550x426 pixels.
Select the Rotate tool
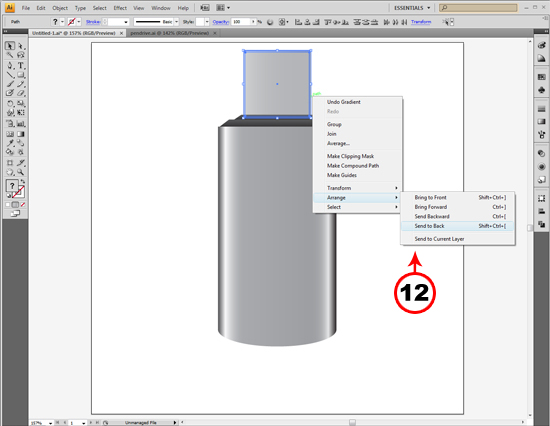click(x=10, y=104)
